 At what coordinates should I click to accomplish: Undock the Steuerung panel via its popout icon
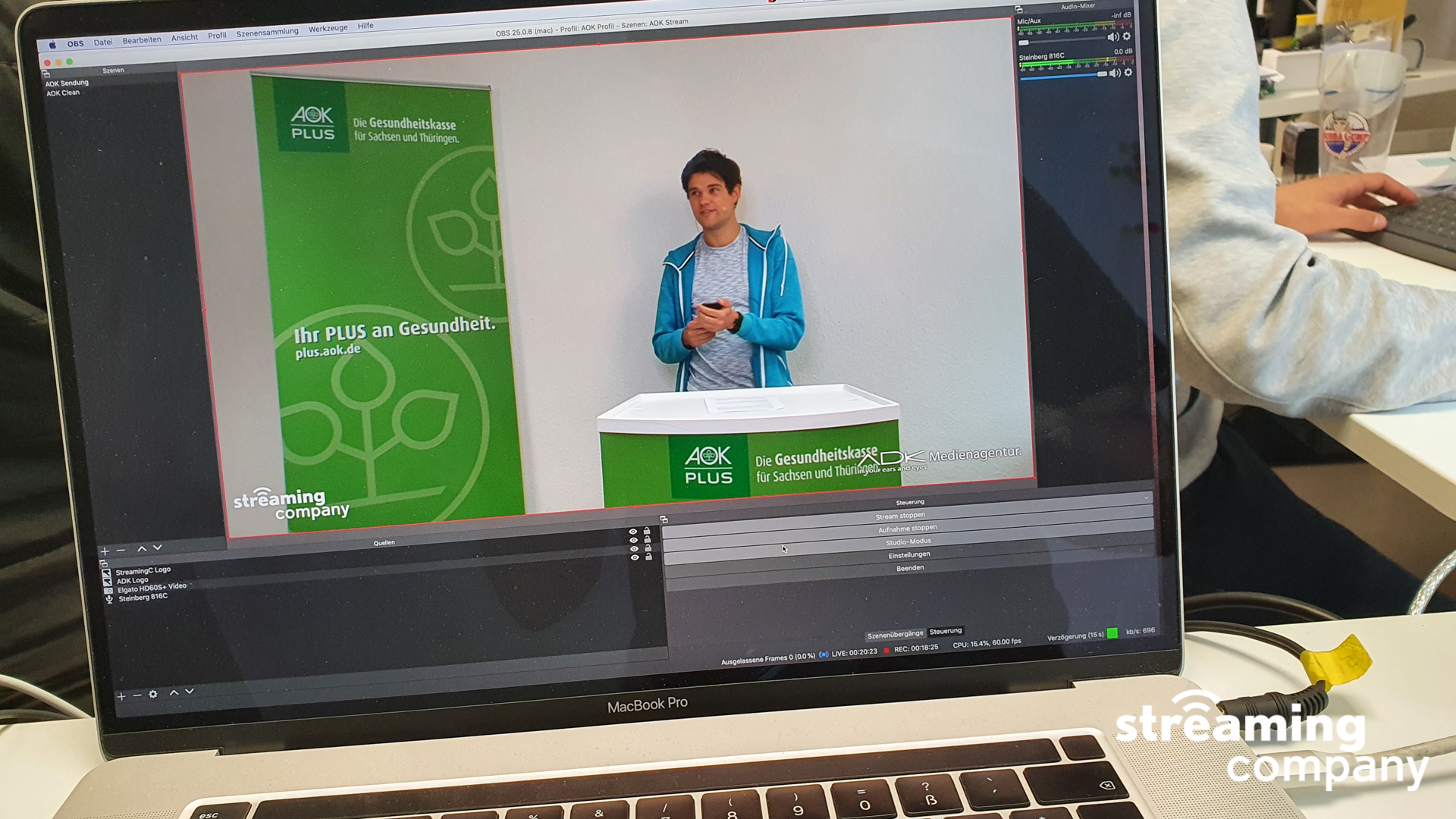tap(664, 519)
